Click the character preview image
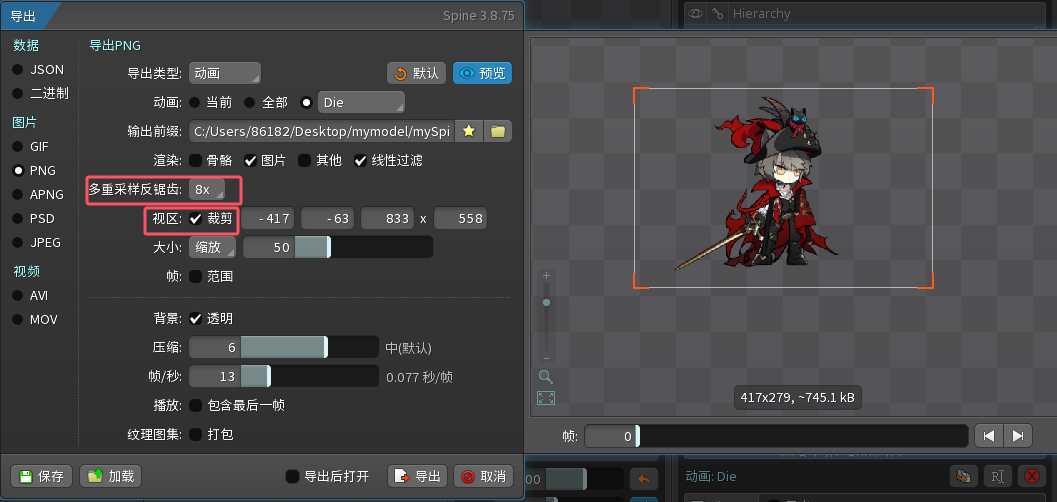Image resolution: width=1057 pixels, height=502 pixels. coord(758,183)
